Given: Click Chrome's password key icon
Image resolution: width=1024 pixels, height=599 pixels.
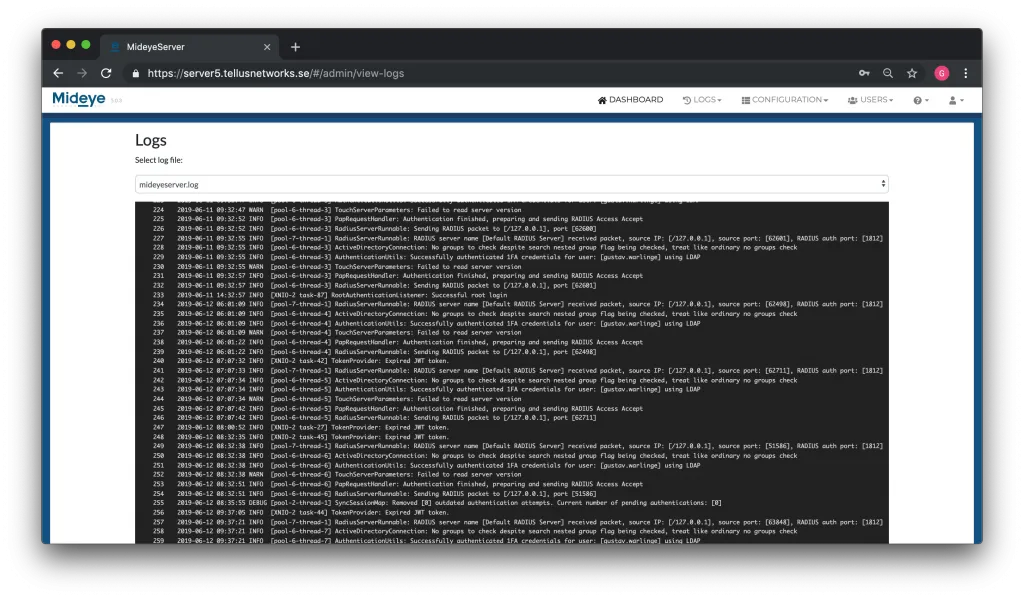Looking at the screenshot, I should point(863,72).
